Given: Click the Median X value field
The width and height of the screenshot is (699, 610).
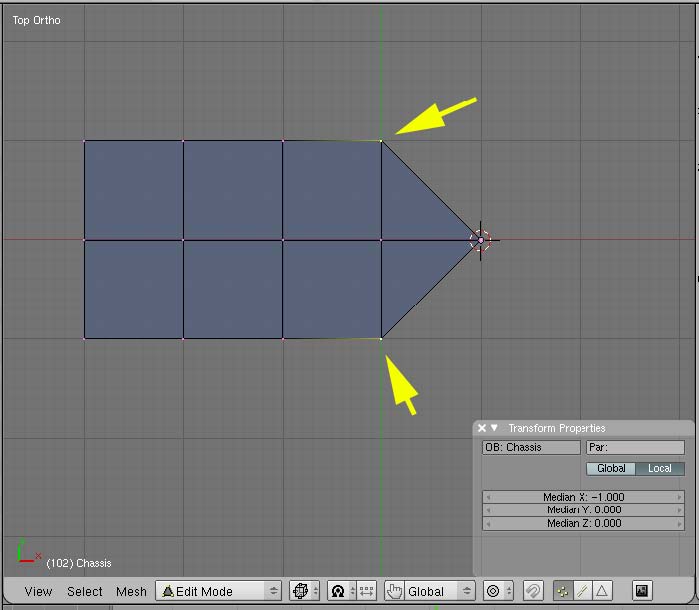Looking at the screenshot, I should pyautogui.click(x=583, y=497).
